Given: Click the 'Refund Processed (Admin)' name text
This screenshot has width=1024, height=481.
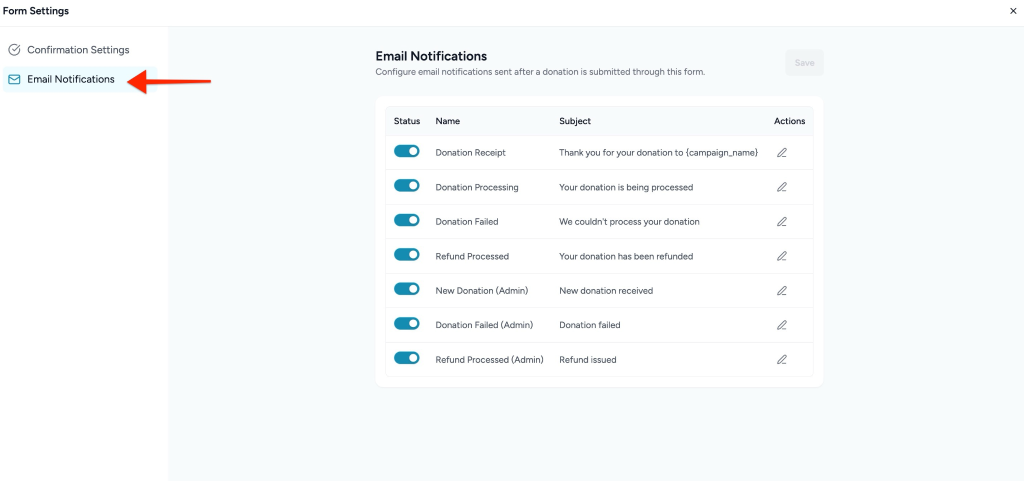Looking at the screenshot, I should 489,360.
